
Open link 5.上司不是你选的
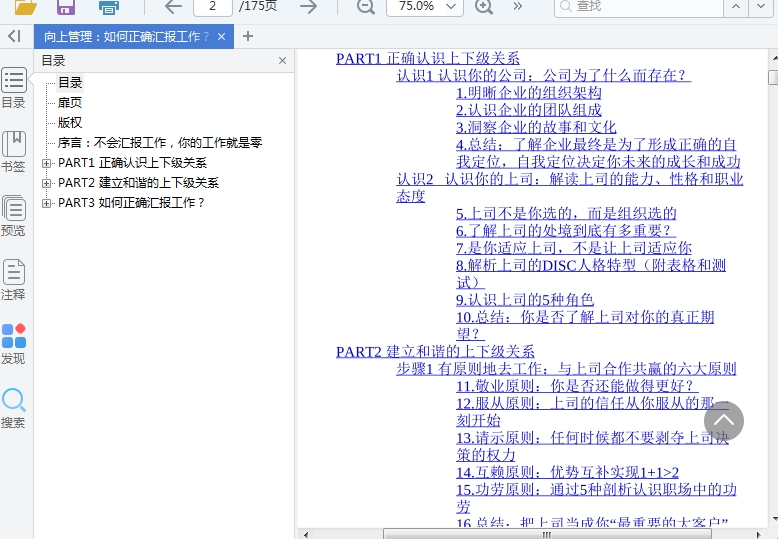(566, 213)
